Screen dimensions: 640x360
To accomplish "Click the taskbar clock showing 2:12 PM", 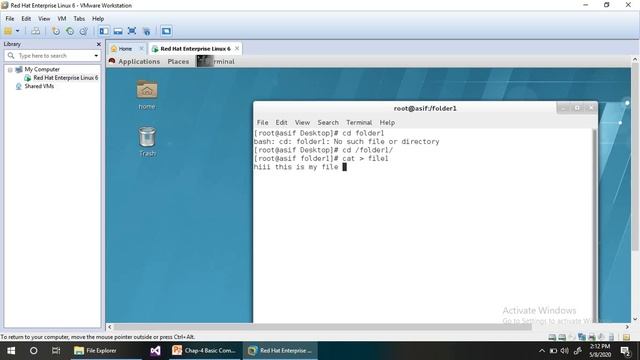I will [x=600, y=351].
